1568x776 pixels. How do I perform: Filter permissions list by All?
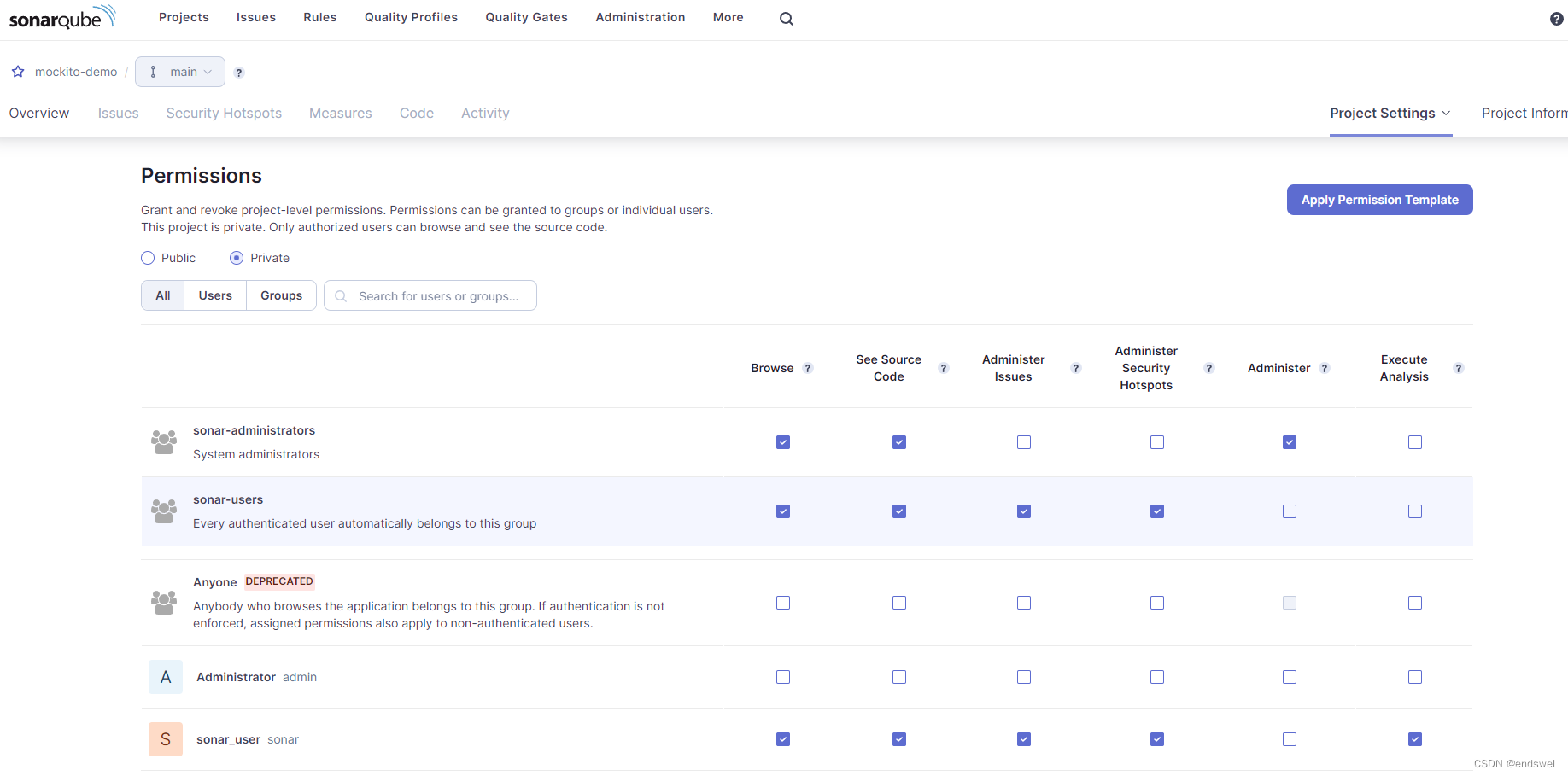click(163, 295)
